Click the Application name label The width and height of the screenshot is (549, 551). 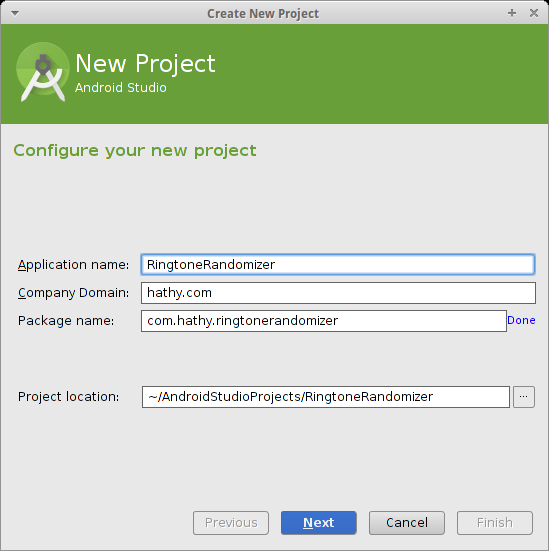point(73,265)
